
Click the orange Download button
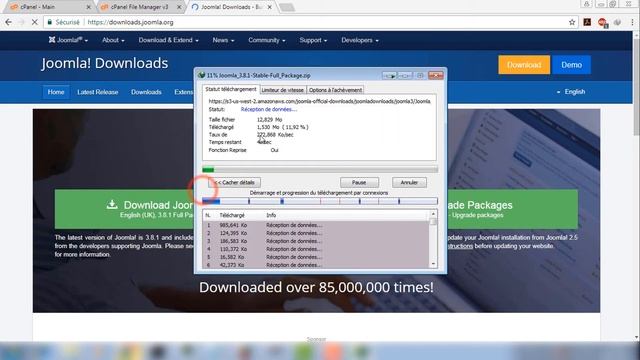click(524, 65)
